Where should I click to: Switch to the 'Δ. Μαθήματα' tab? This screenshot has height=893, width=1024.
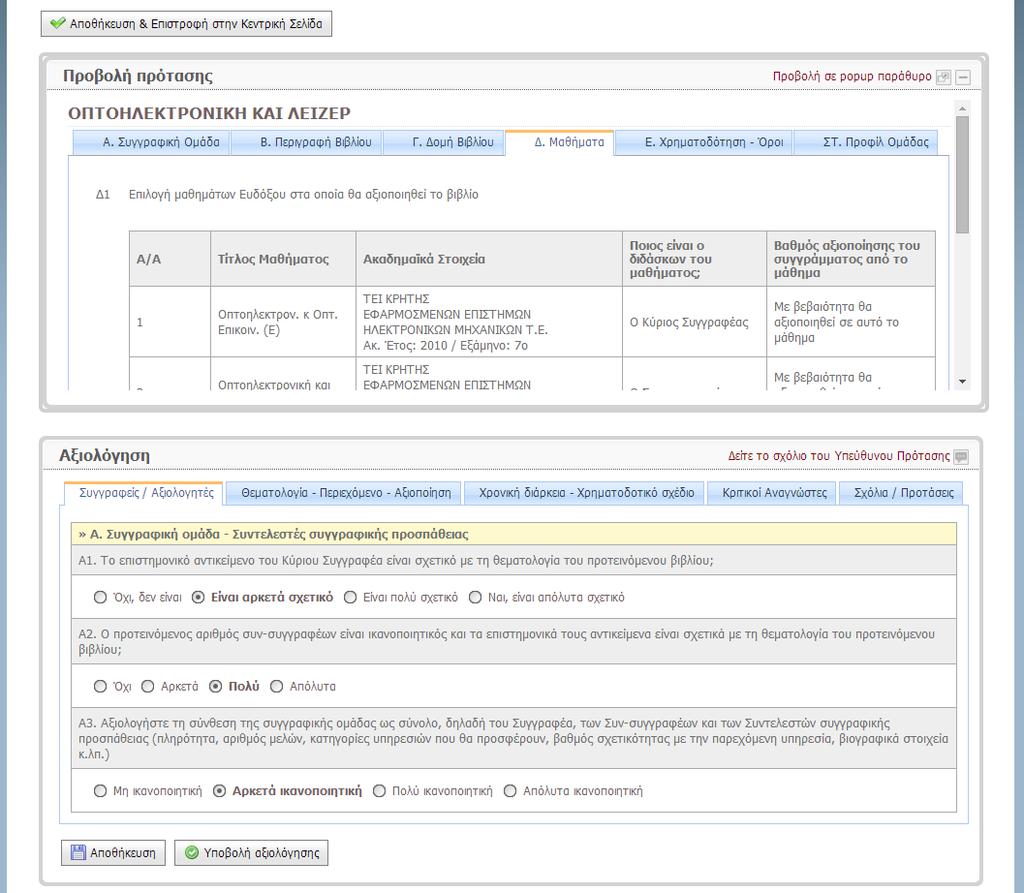coord(560,142)
